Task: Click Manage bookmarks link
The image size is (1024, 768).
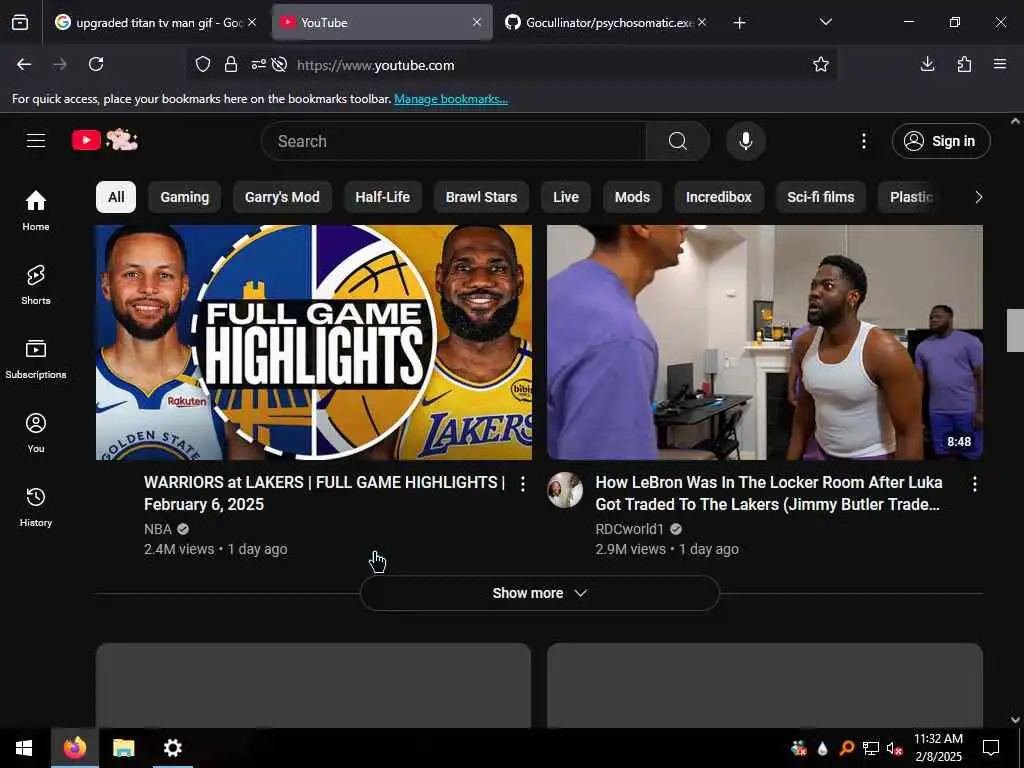Action: click(451, 99)
